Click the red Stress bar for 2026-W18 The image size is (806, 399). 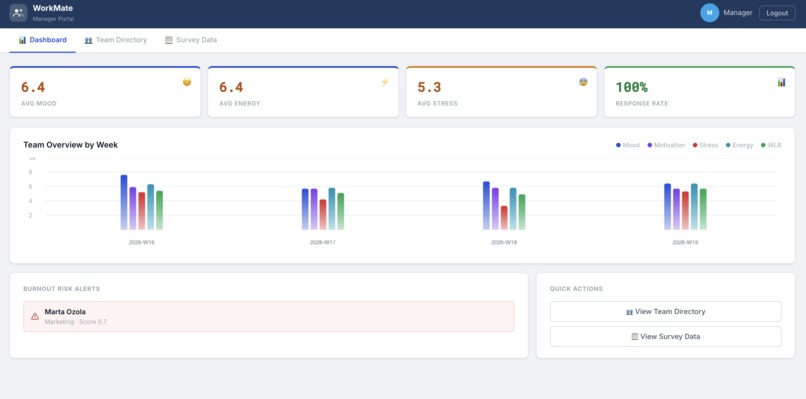coord(504,217)
